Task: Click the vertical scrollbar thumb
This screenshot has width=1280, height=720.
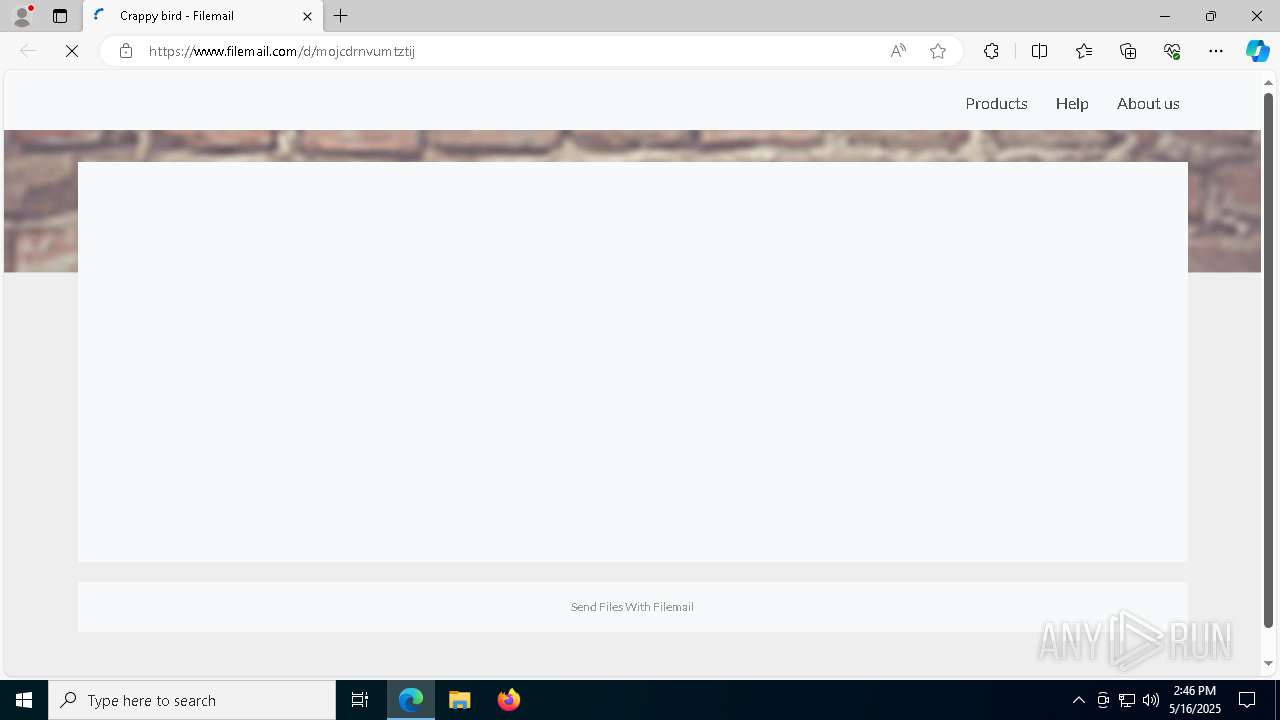Action: tap(1268, 360)
